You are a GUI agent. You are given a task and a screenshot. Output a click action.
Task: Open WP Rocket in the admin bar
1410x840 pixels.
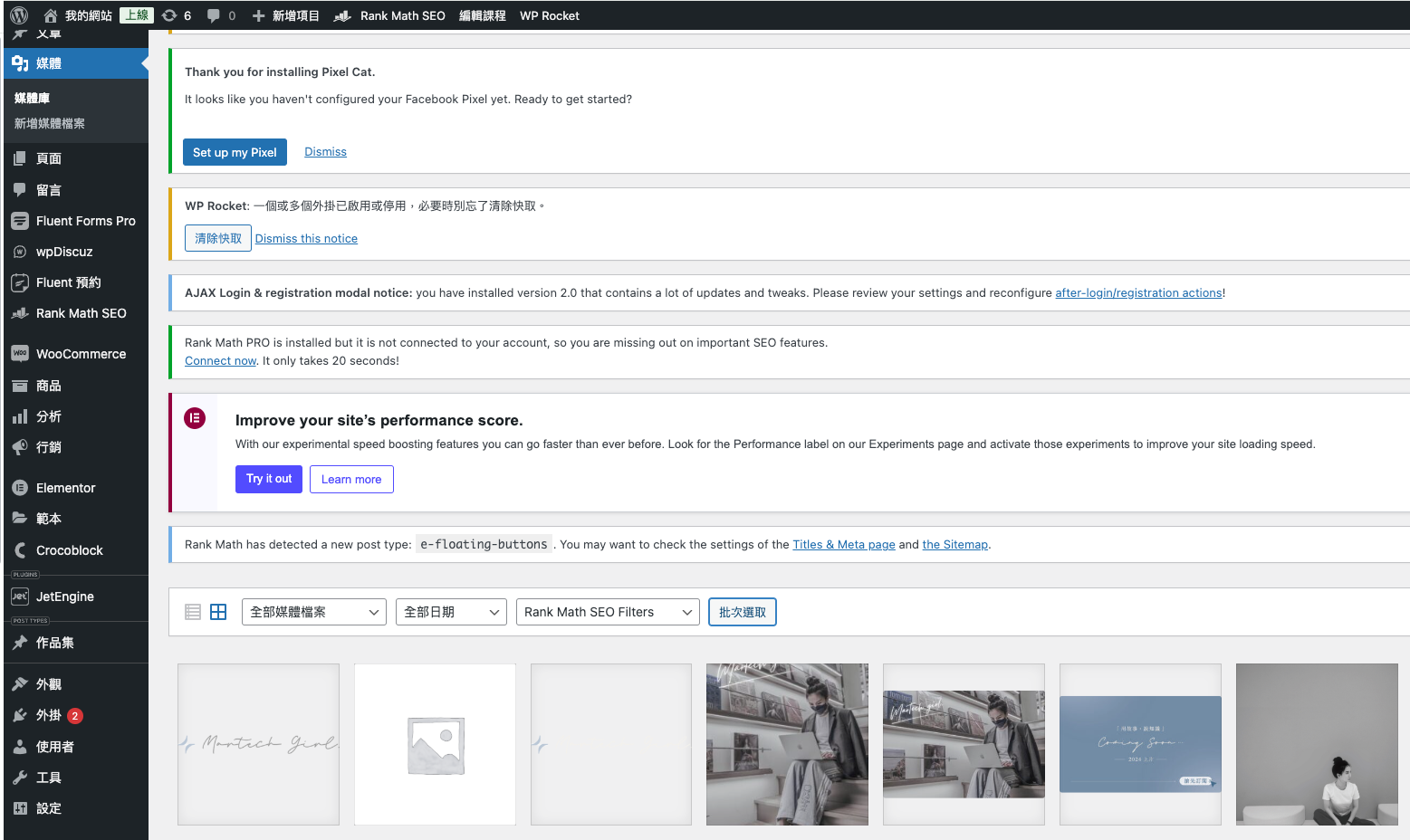click(549, 15)
